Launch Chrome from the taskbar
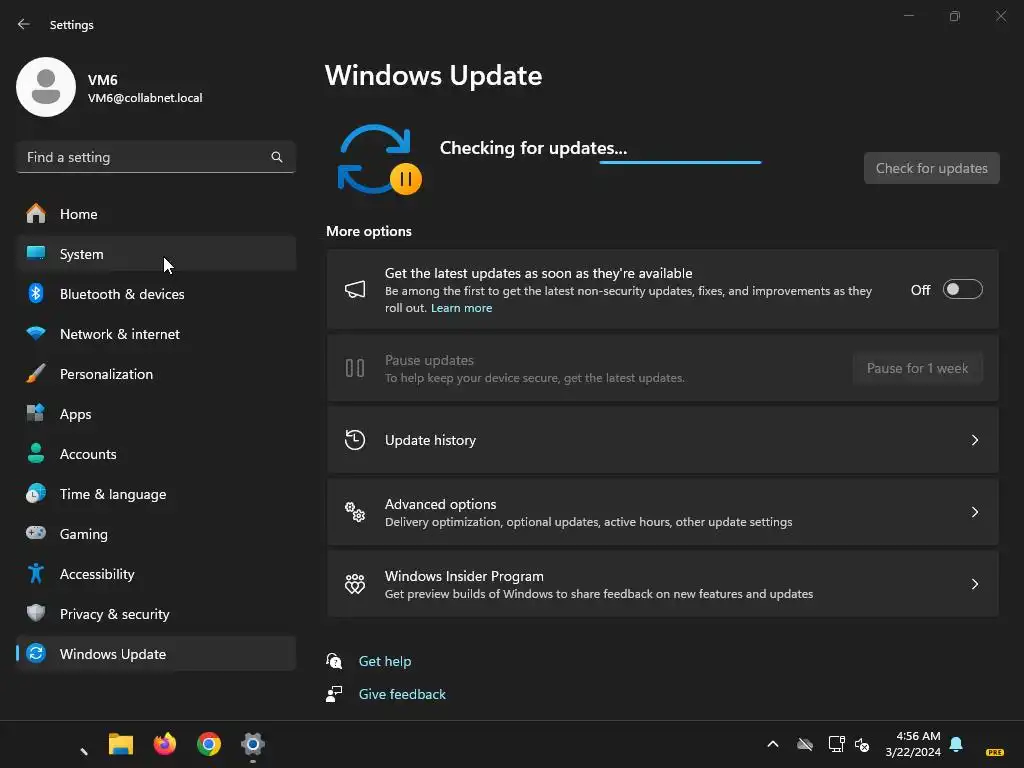The width and height of the screenshot is (1024, 768). (209, 744)
